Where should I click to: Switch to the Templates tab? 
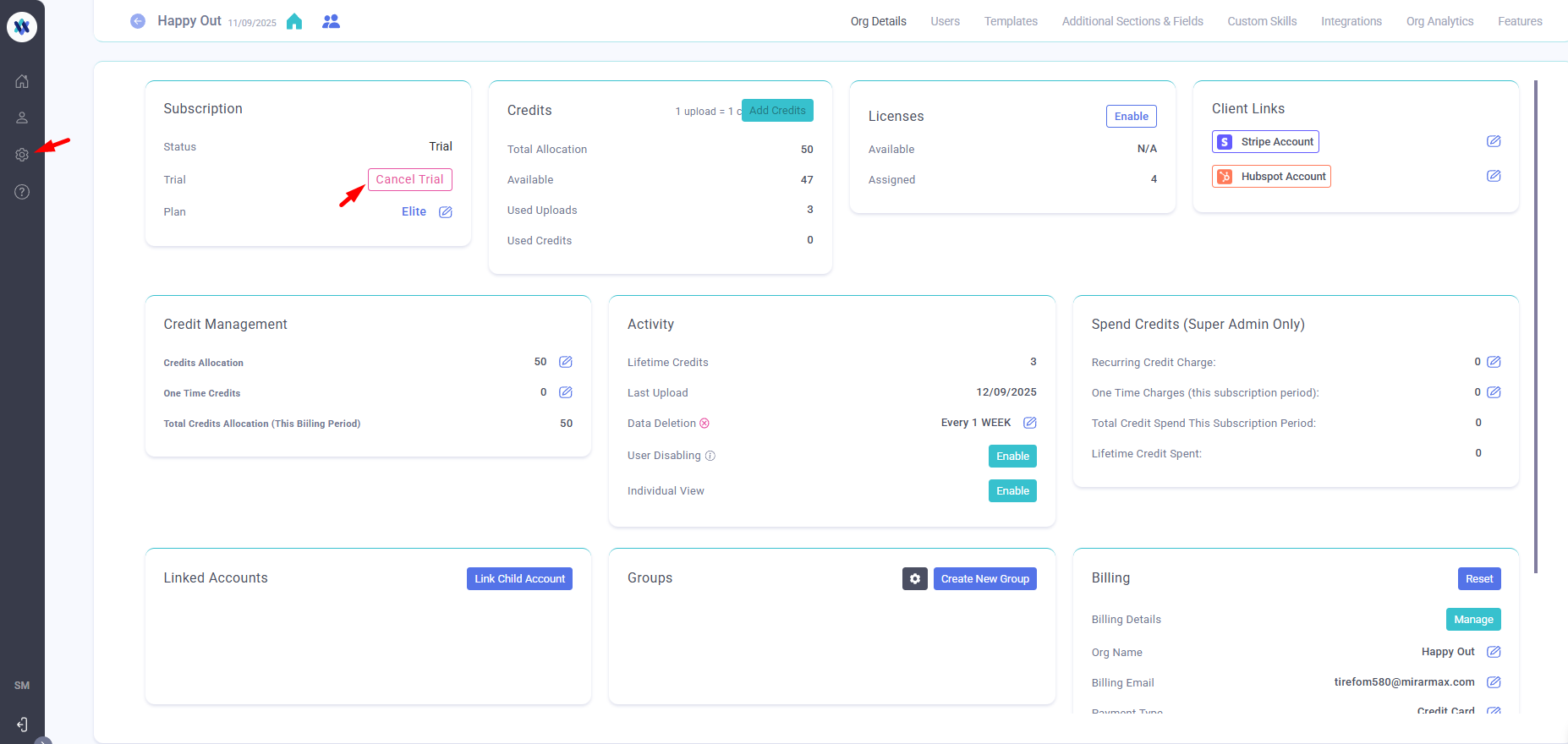tap(1011, 21)
